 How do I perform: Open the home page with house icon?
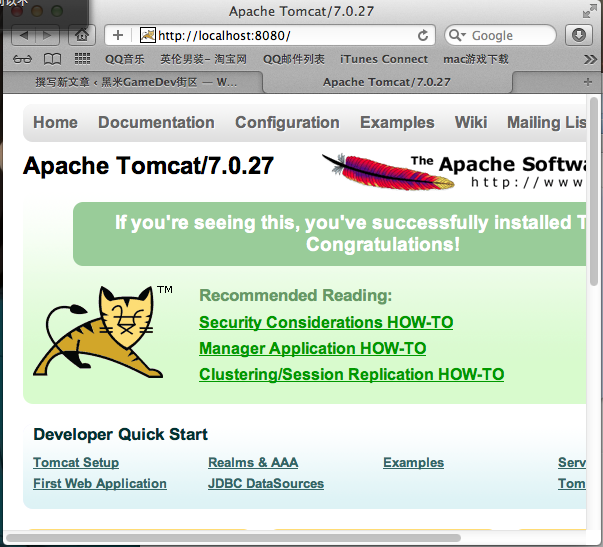click(82, 36)
